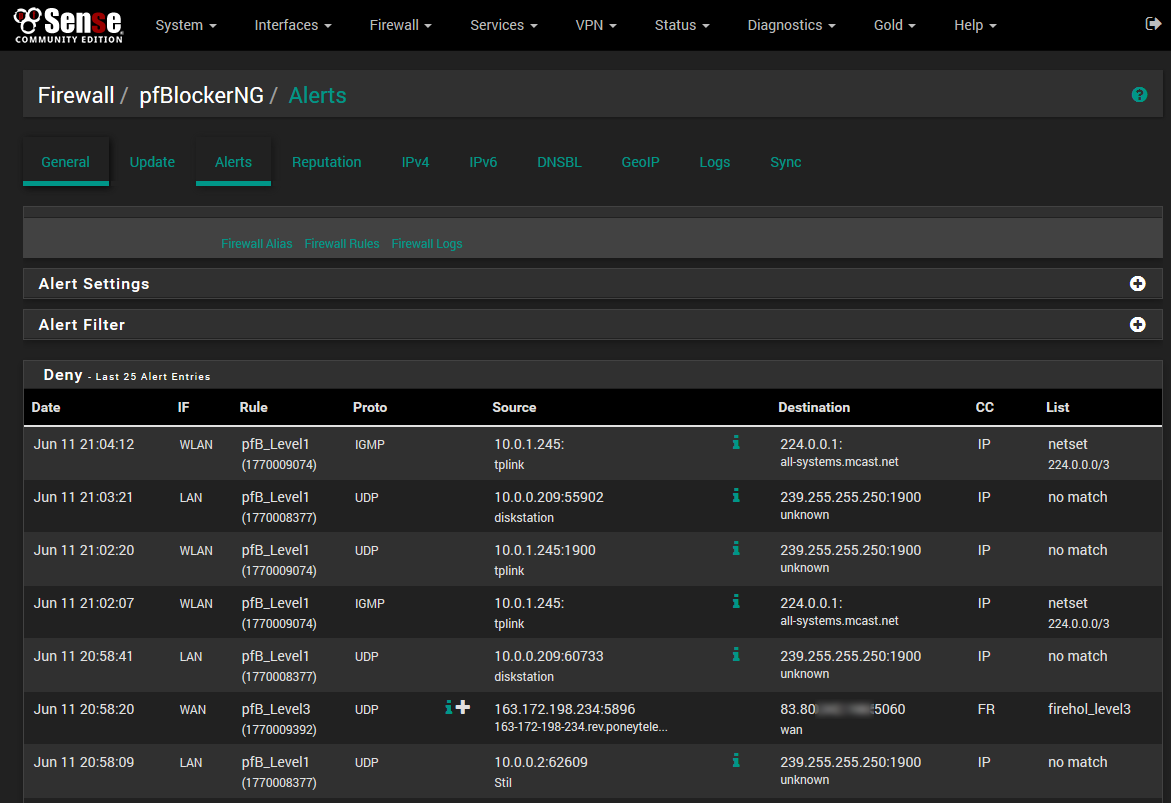1171x803 pixels.
Task: Expand the Alert Filter panel
Action: [x=1137, y=325]
